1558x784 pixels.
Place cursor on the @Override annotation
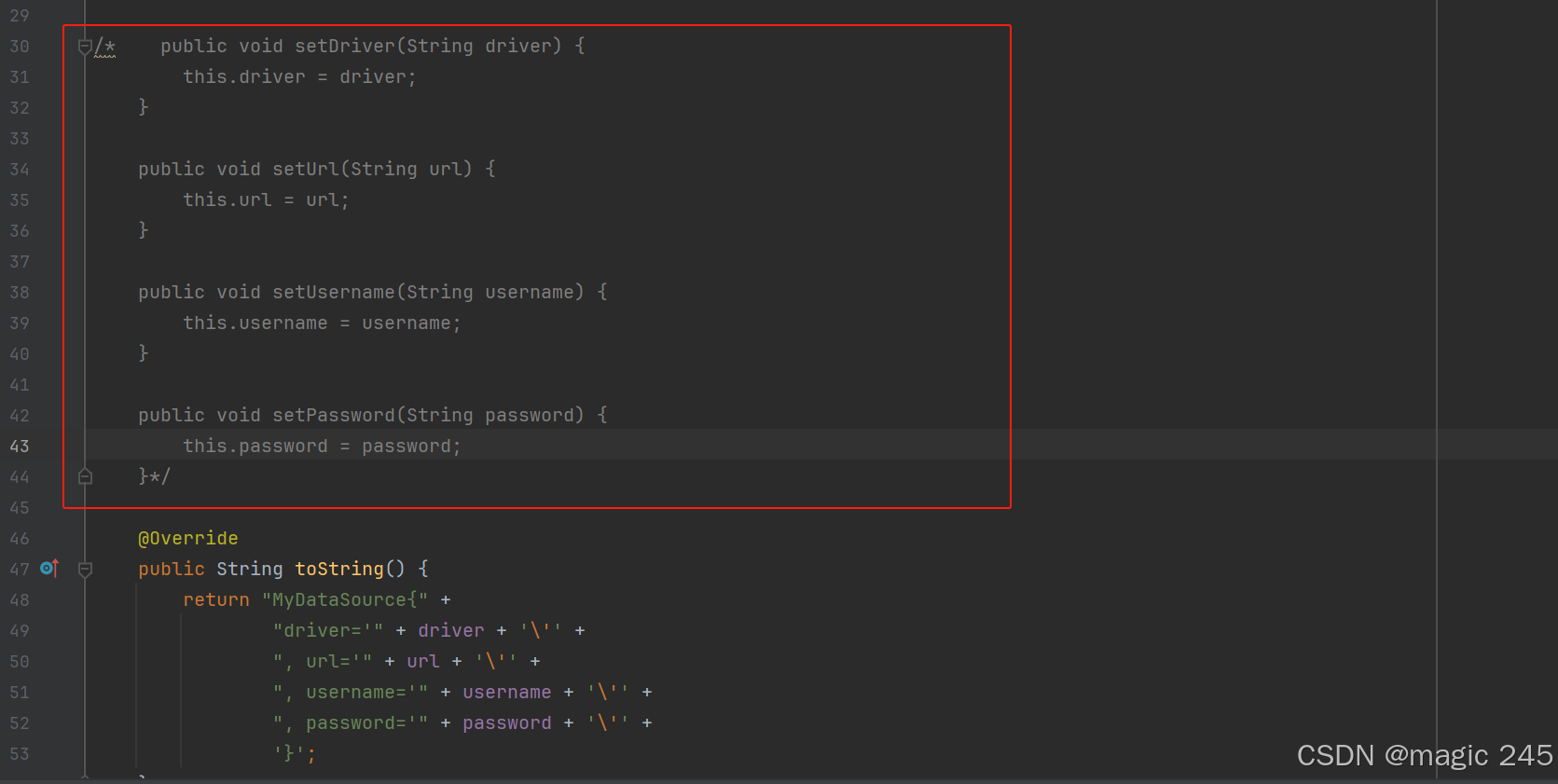coord(188,538)
